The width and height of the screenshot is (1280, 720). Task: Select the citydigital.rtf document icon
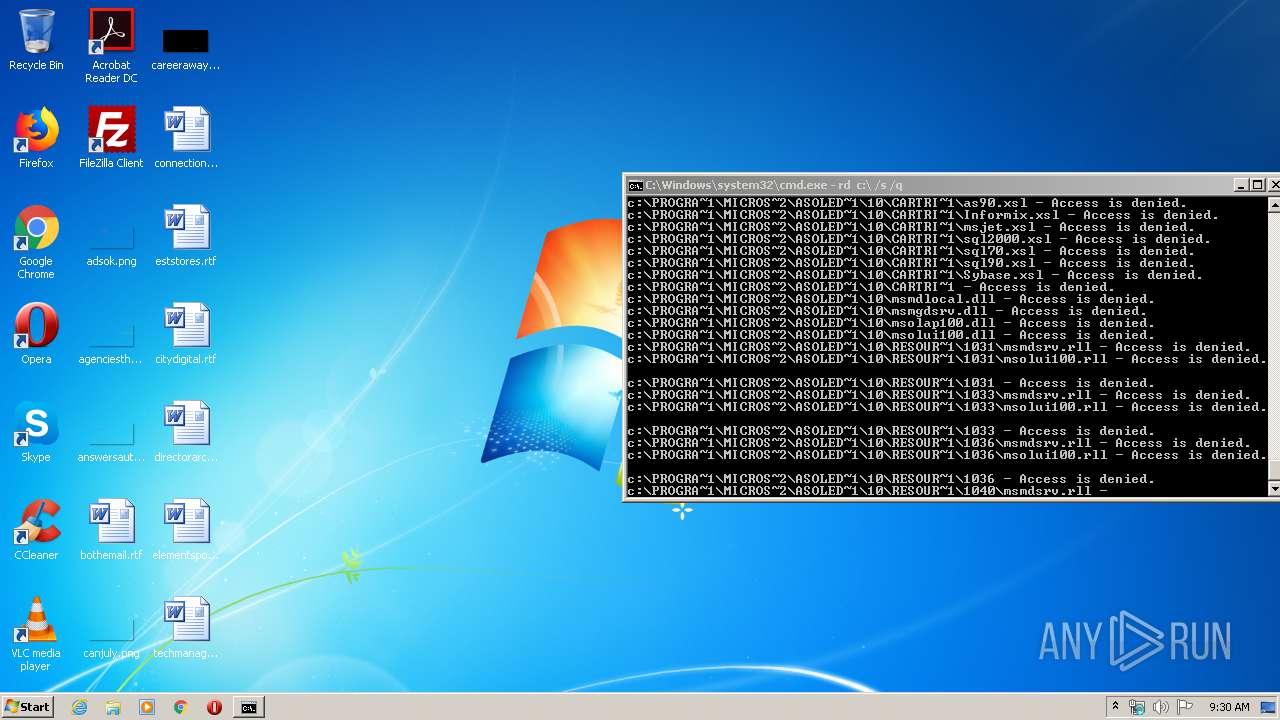coord(186,335)
